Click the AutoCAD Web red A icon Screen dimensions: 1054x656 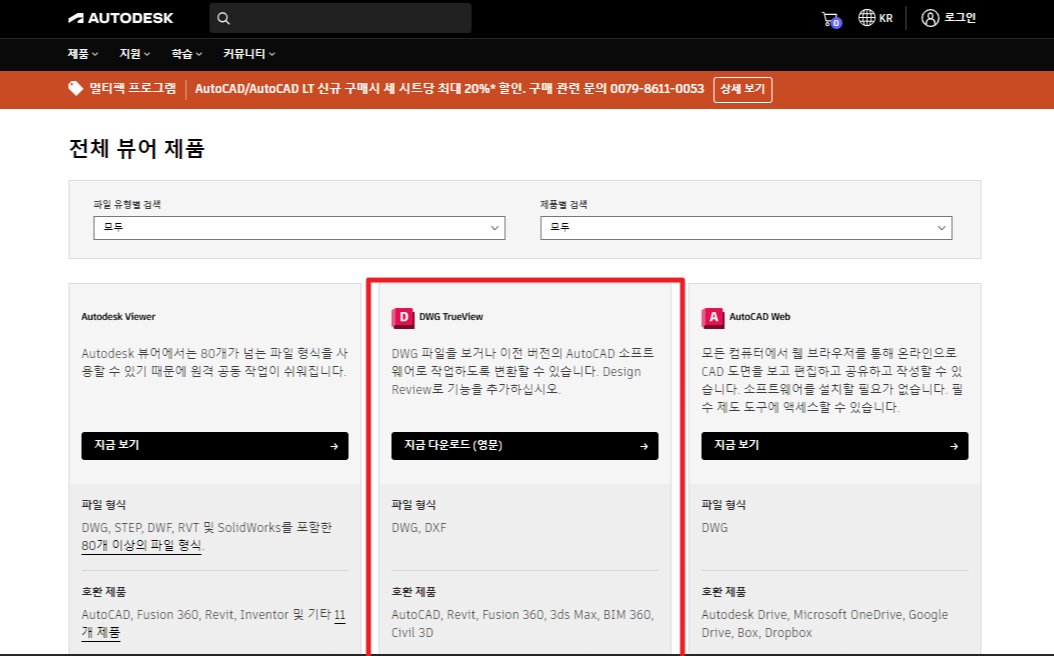pos(713,317)
